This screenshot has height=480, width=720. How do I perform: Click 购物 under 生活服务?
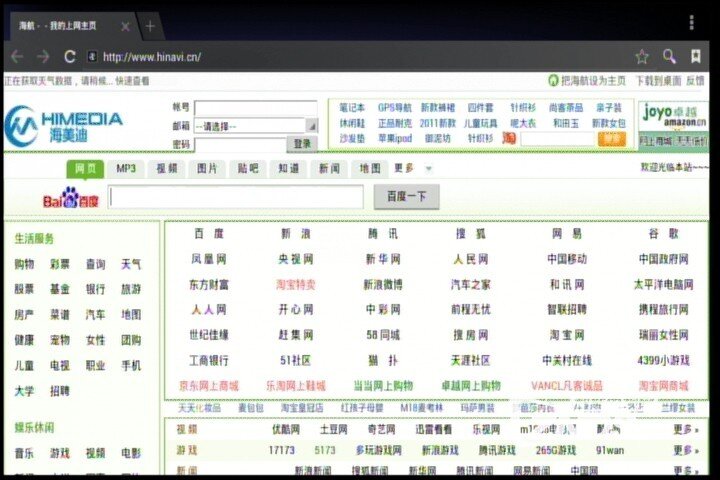click(x=24, y=264)
